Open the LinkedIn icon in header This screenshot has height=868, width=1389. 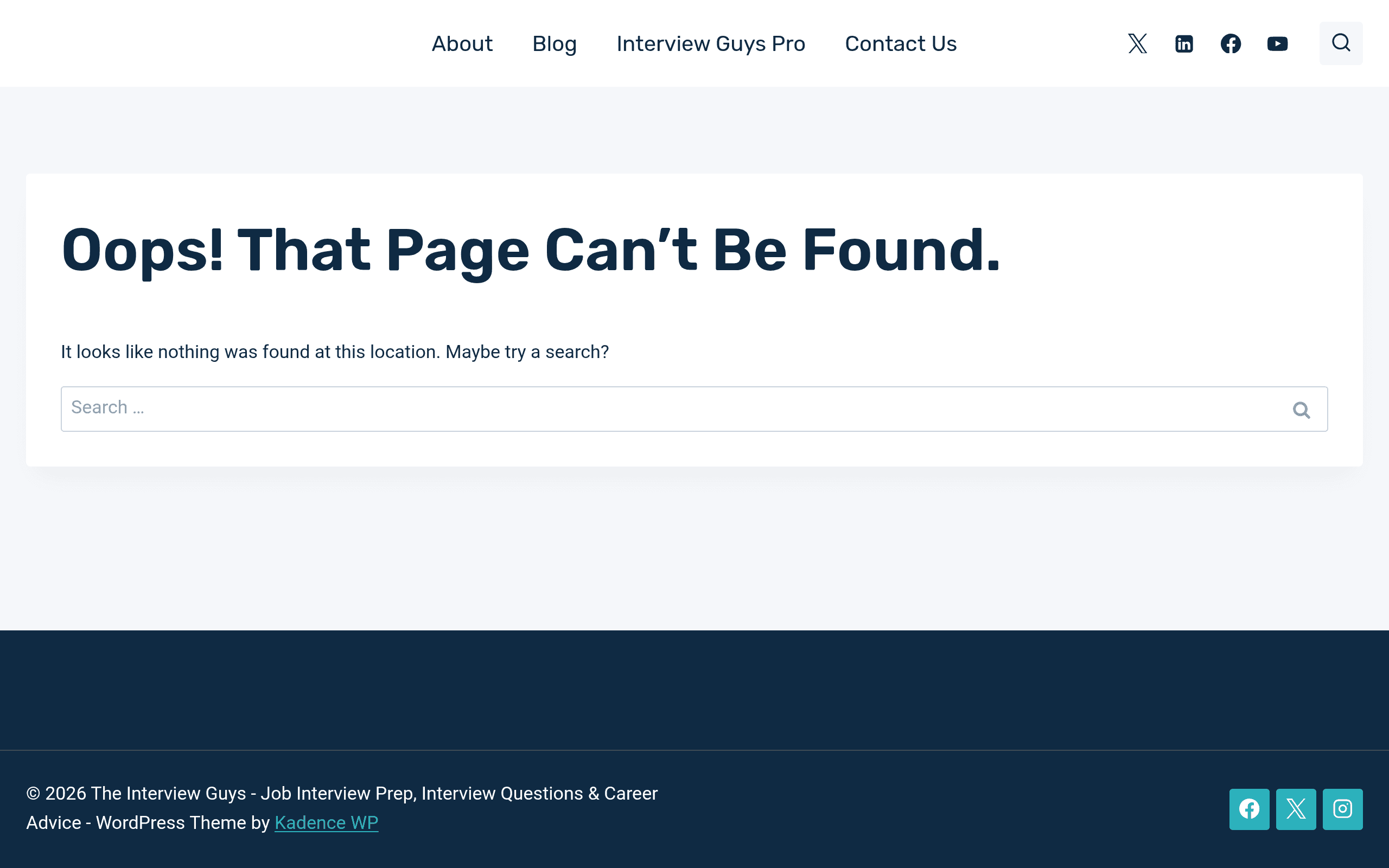pos(1184,43)
